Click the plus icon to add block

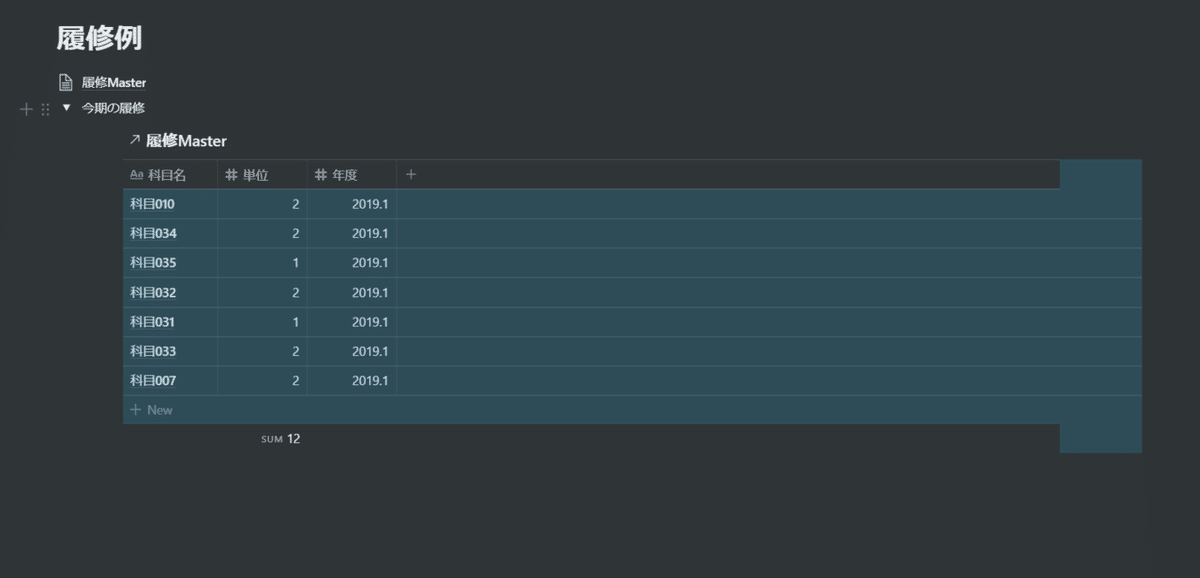coord(26,109)
